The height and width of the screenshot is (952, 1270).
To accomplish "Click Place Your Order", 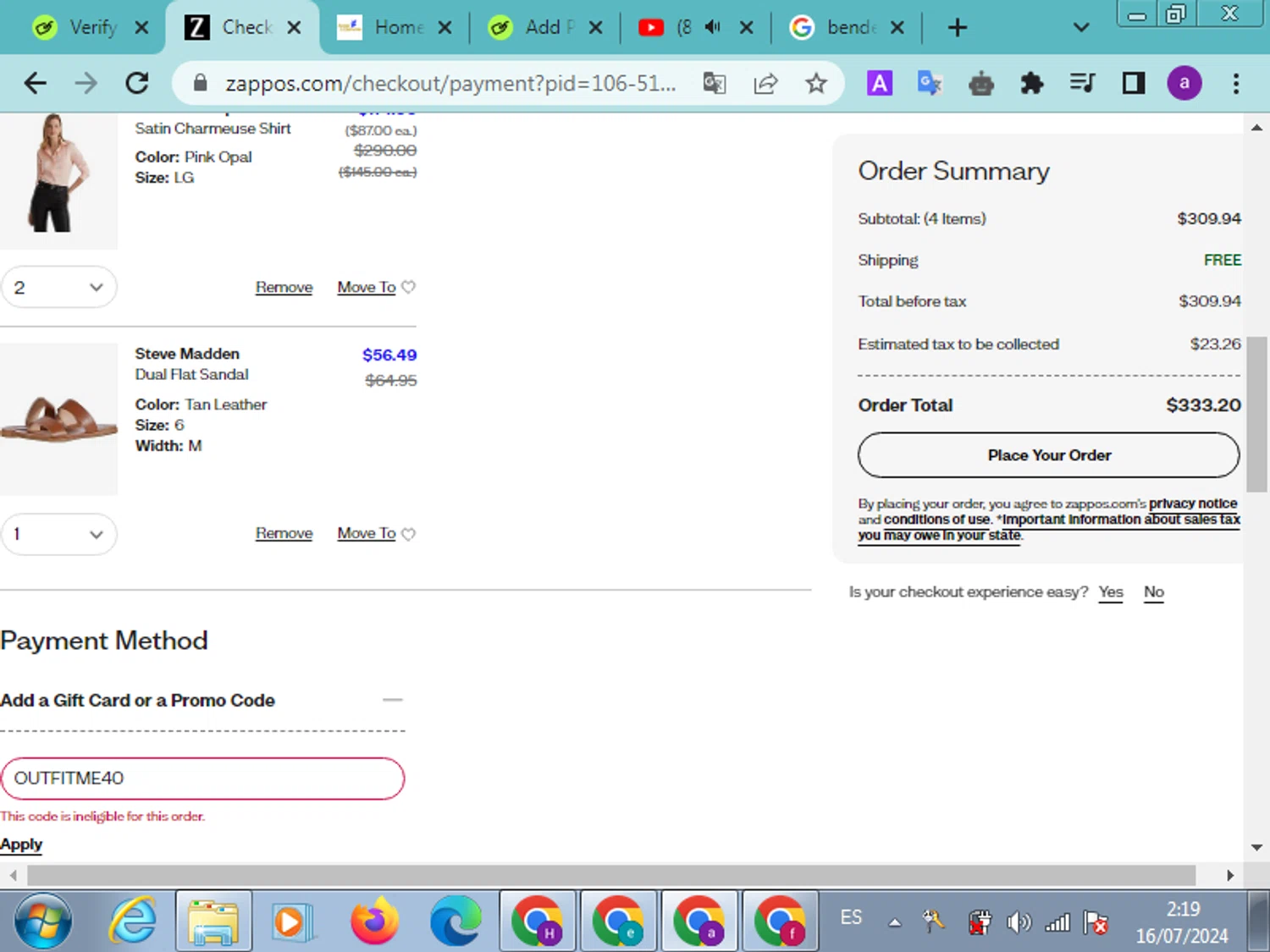I will 1048,455.
